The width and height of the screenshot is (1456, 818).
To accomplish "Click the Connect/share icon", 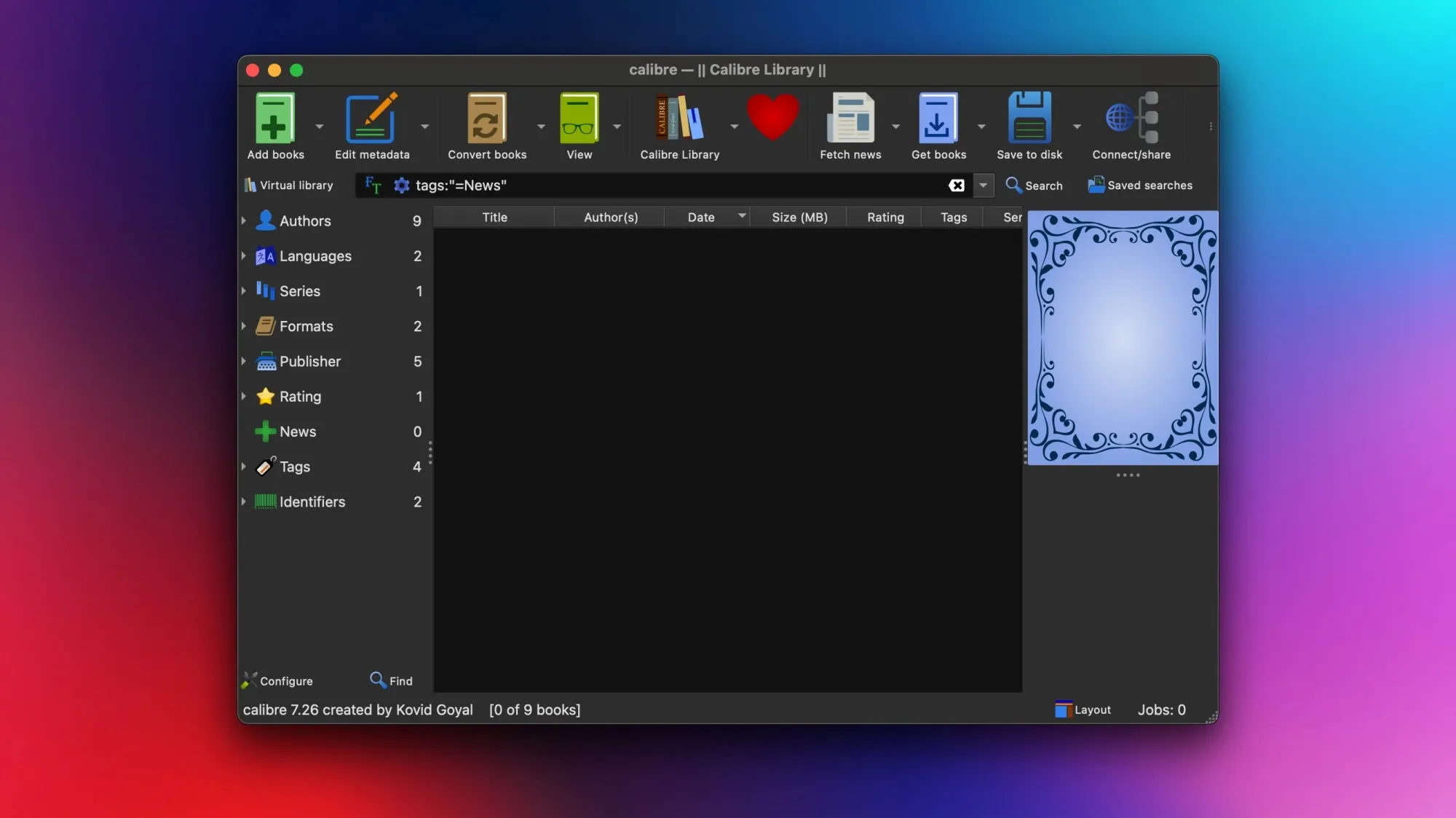I will [x=1131, y=119].
